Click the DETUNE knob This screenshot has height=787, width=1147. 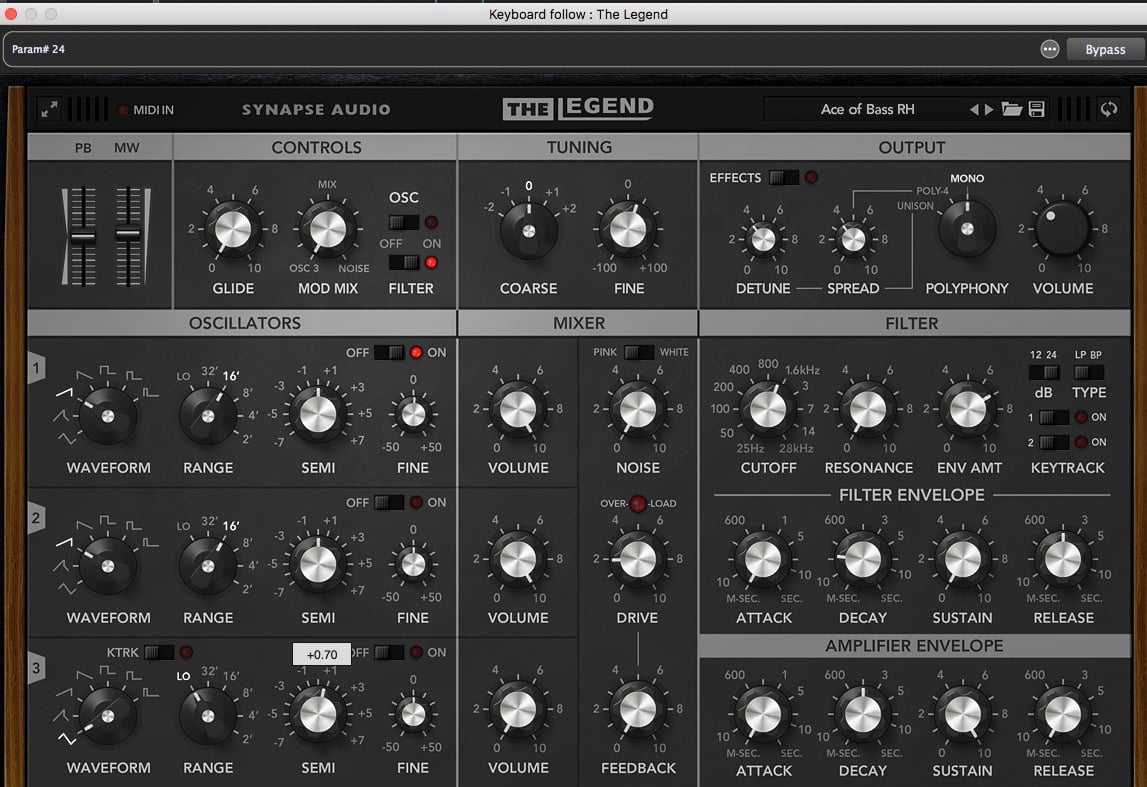[x=763, y=239]
